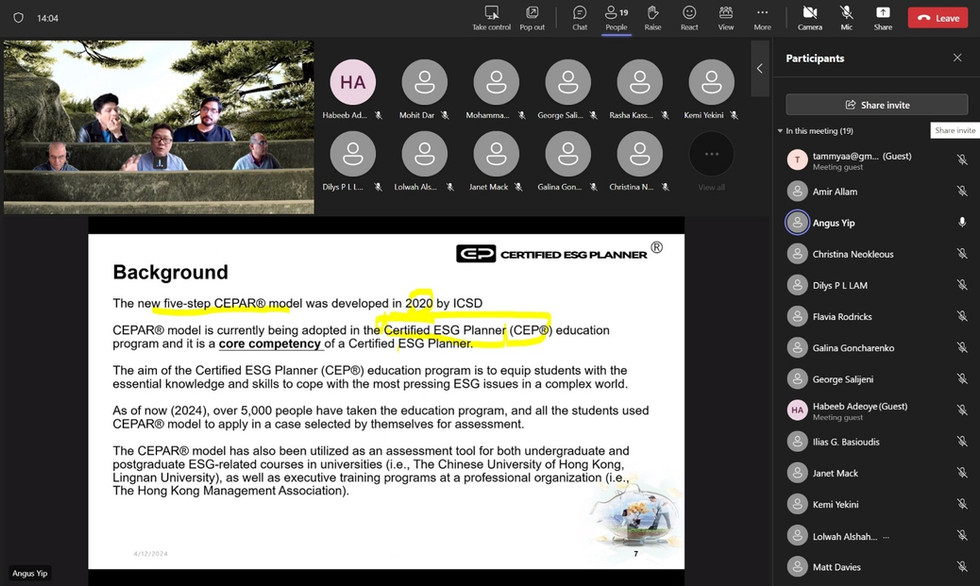Open Share content tray
Screen dimensions: 980x586
click(883, 17)
